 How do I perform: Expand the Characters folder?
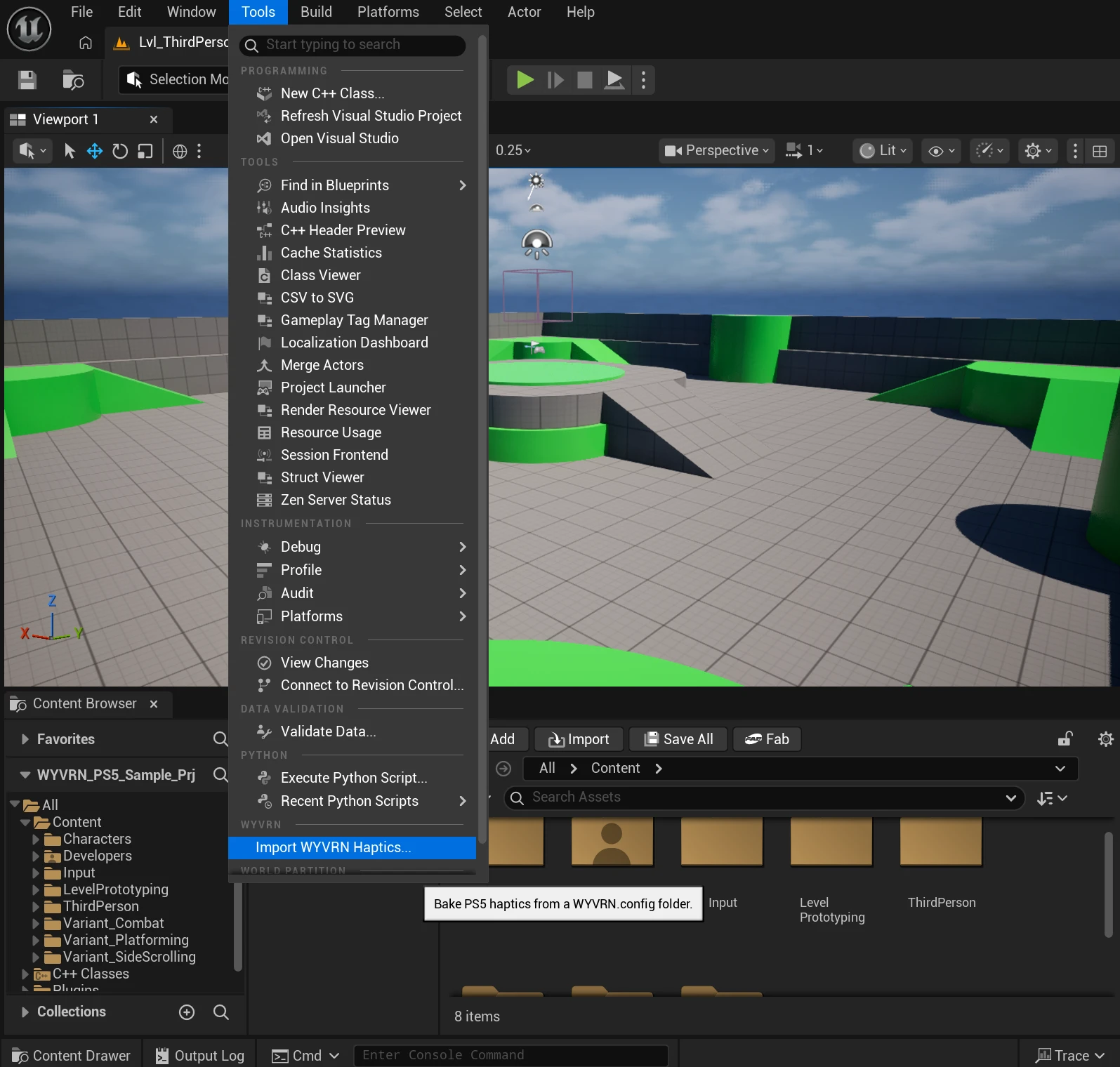coord(36,840)
